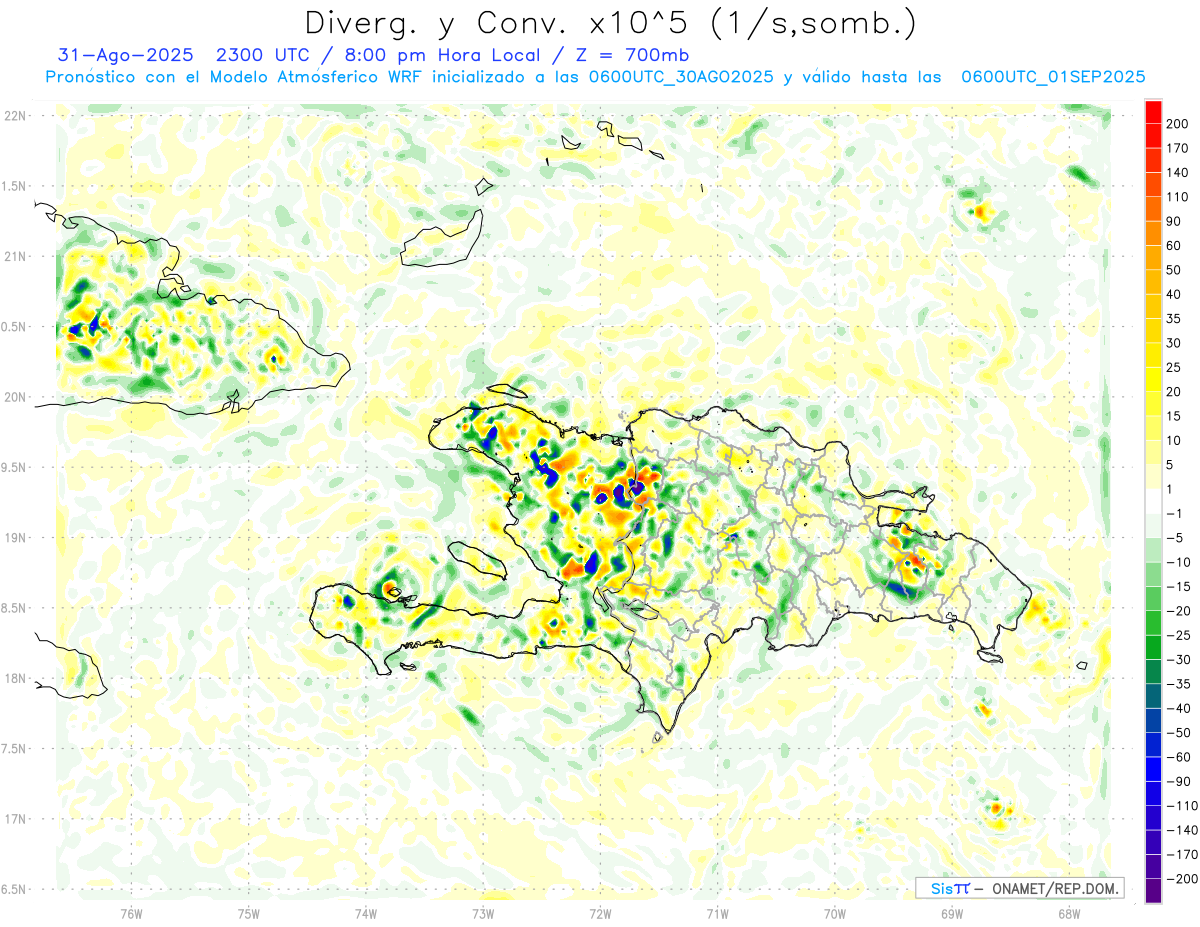Click the '75W' longitude label
The image size is (1200, 927).
click(x=249, y=914)
